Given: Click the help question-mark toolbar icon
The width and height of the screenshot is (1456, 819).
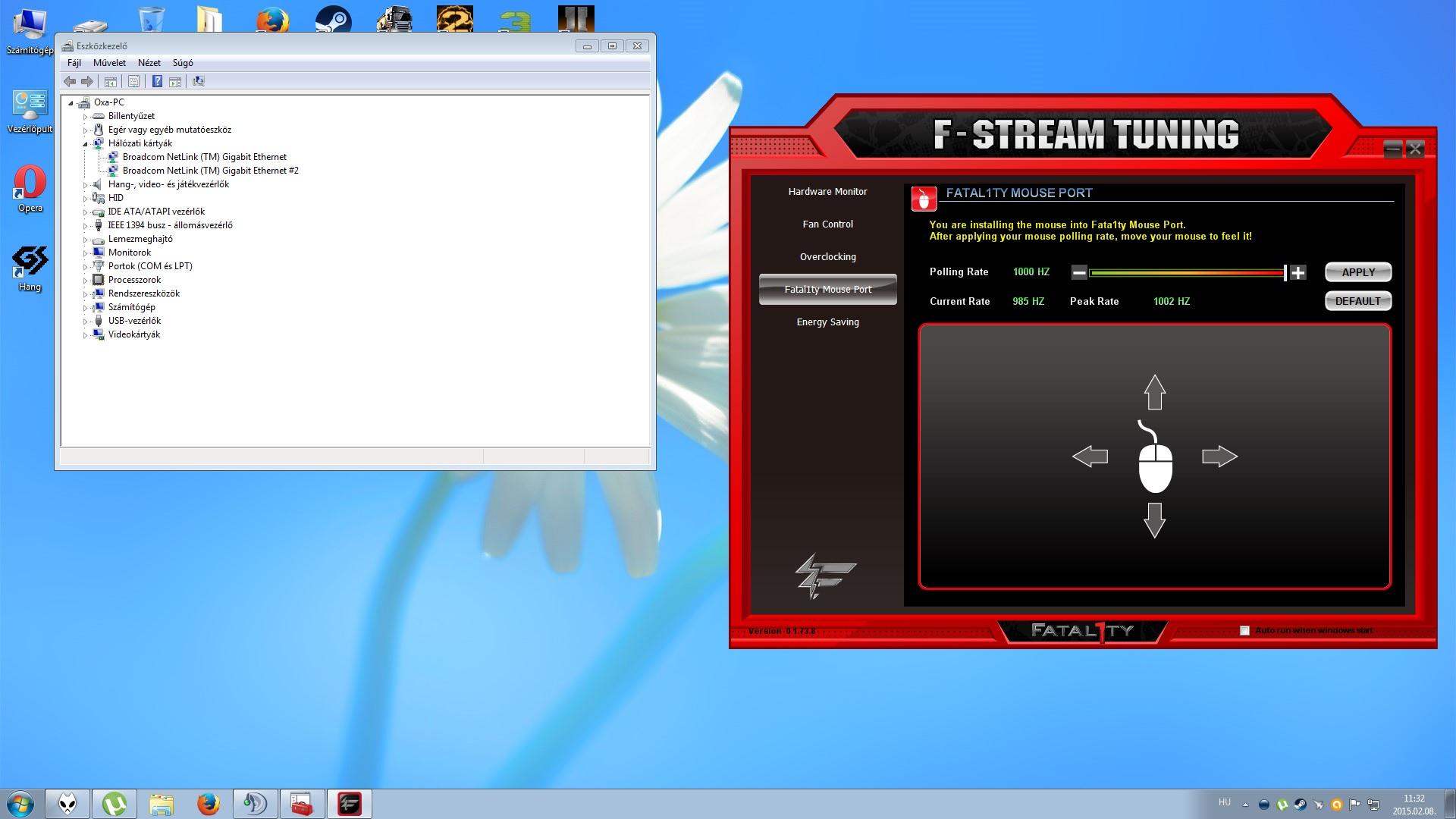Looking at the screenshot, I should pos(157,81).
